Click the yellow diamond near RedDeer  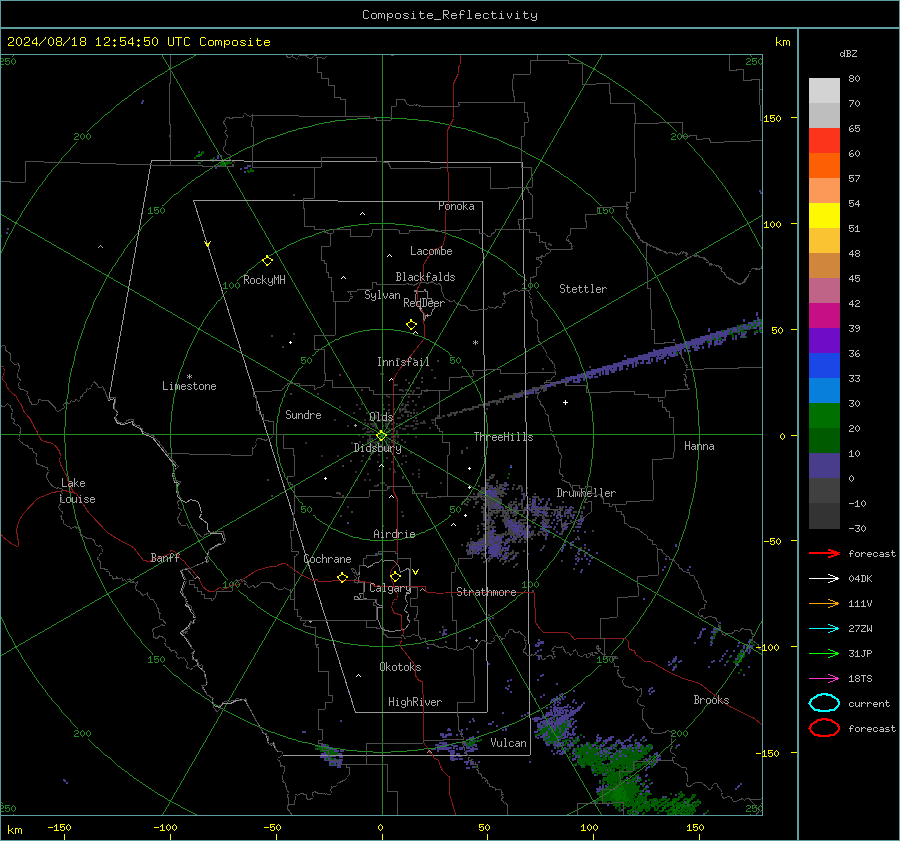pyautogui.click(x=411, y=325)
